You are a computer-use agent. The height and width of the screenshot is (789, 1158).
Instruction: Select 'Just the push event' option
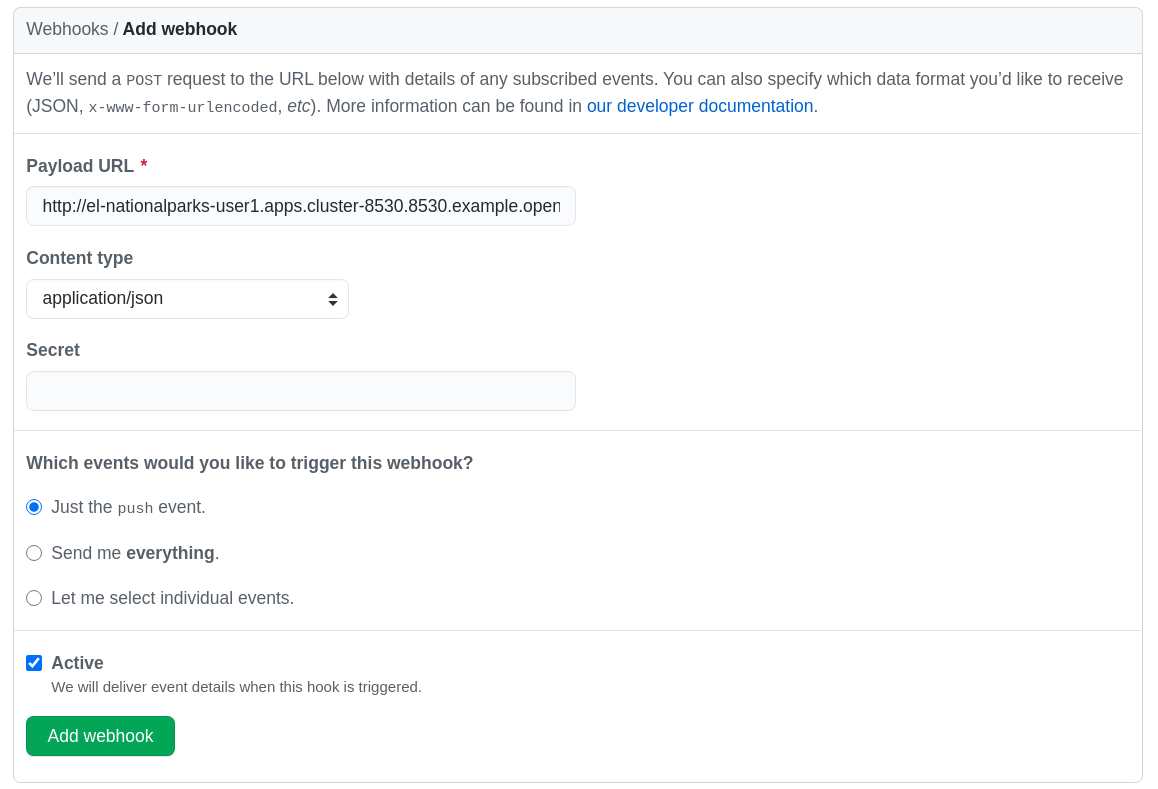[x=34, y=507]
